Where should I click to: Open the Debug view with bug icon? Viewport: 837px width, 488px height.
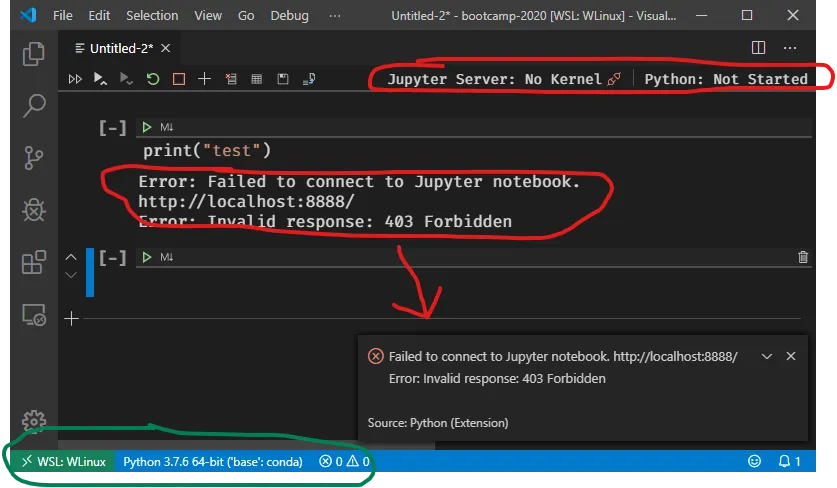[34, 210]
